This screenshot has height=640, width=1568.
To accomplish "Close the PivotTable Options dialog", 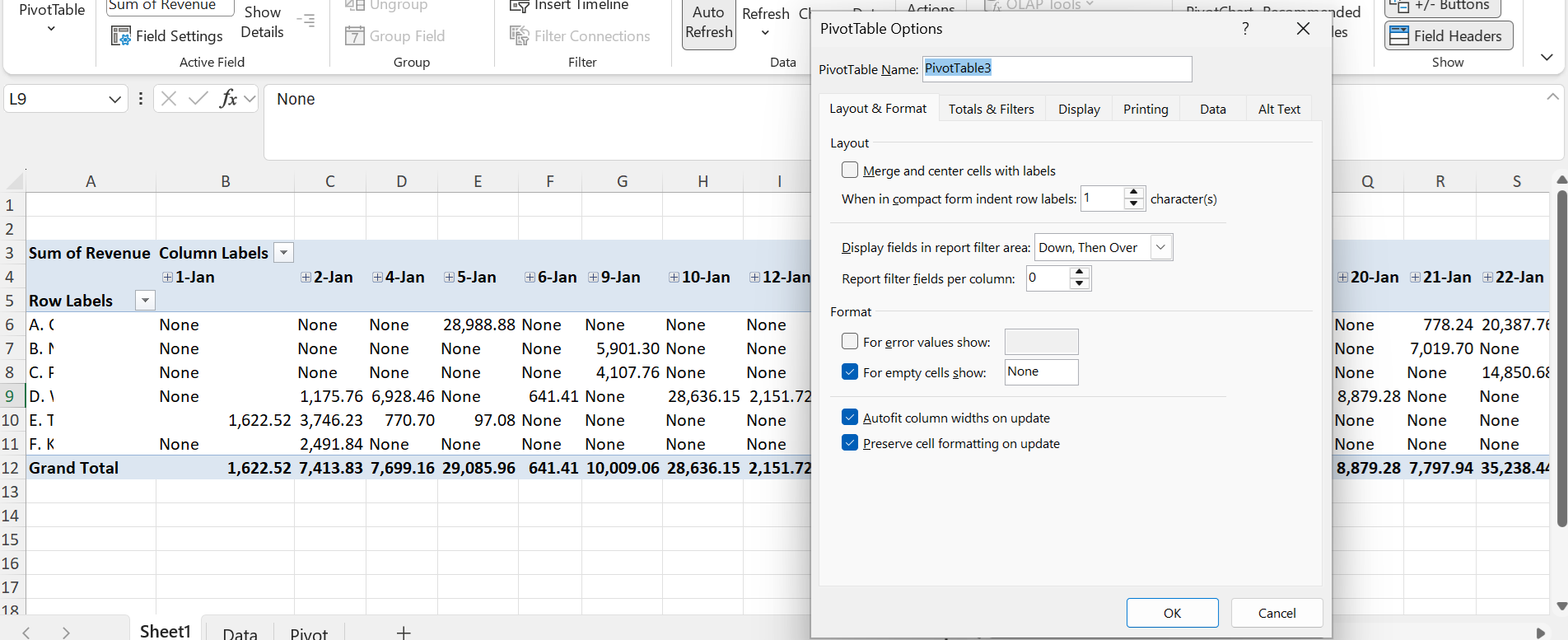I will point(1303,28).
